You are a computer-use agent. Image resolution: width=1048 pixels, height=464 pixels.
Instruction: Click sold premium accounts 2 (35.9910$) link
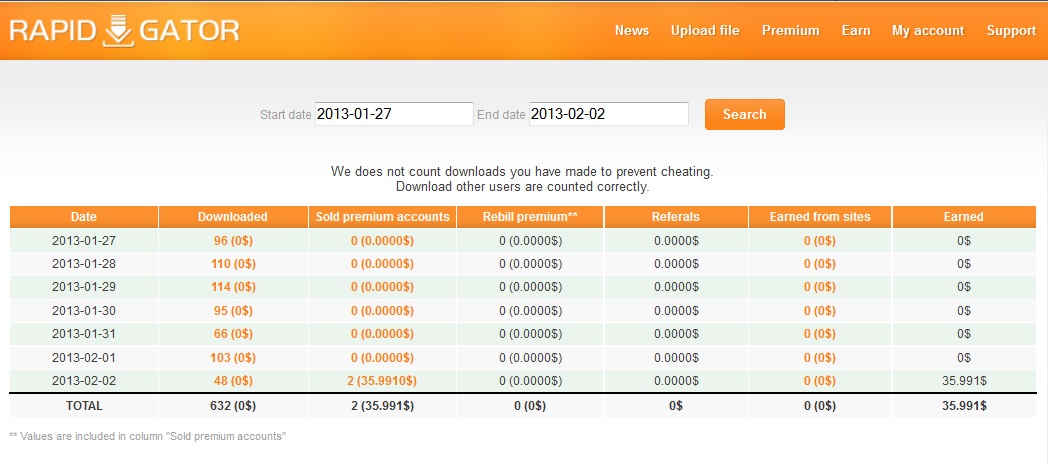point(382,380)
